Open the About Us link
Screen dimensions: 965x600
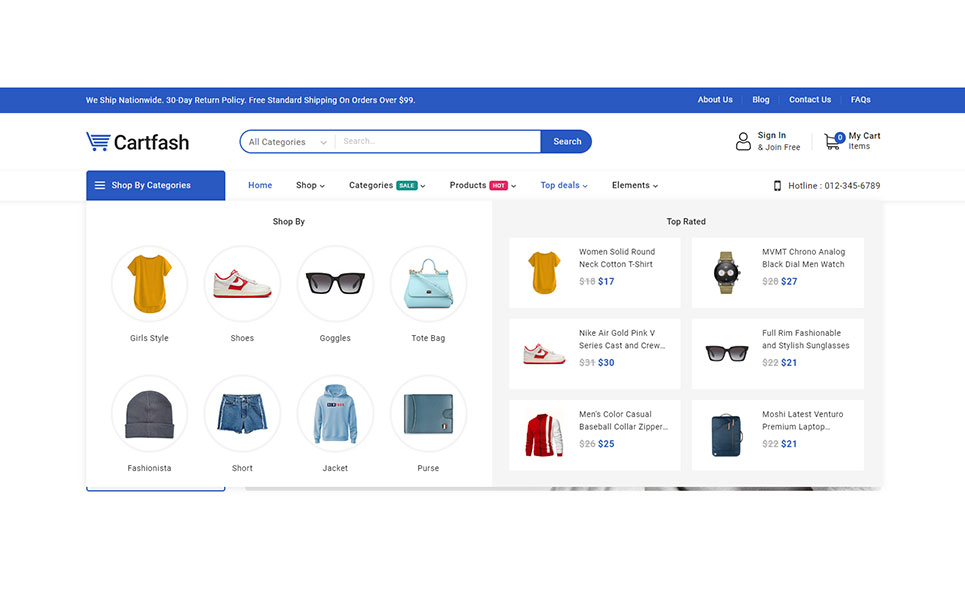(715, 100)
